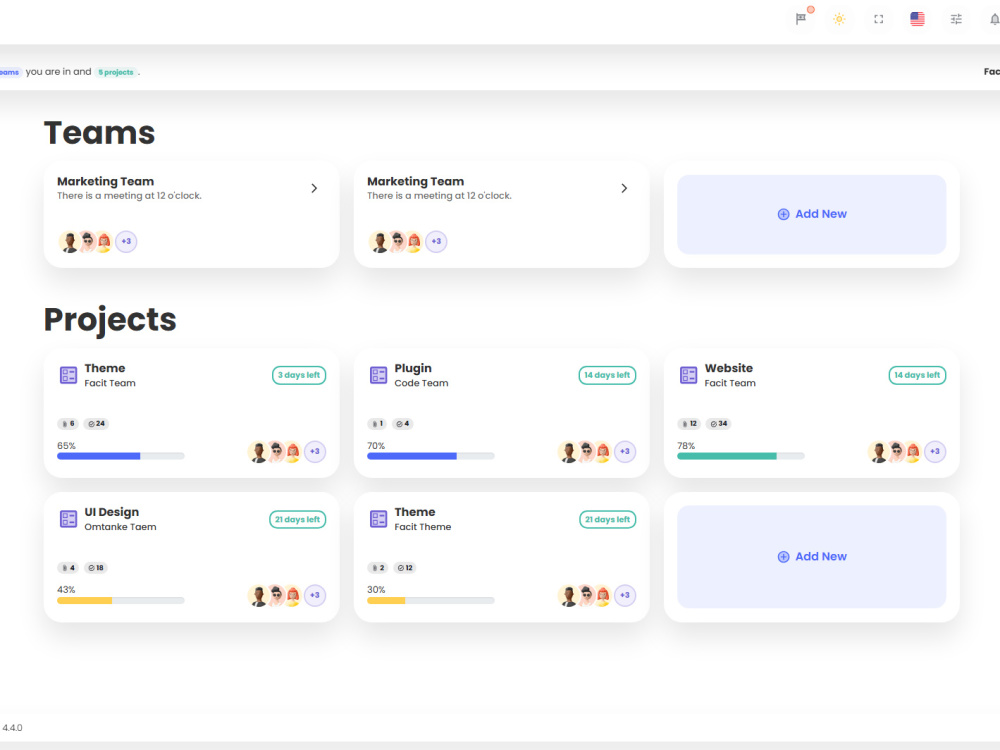Click first avatar on first Marketing Team

pyautogui.click(x=69, y=241)
